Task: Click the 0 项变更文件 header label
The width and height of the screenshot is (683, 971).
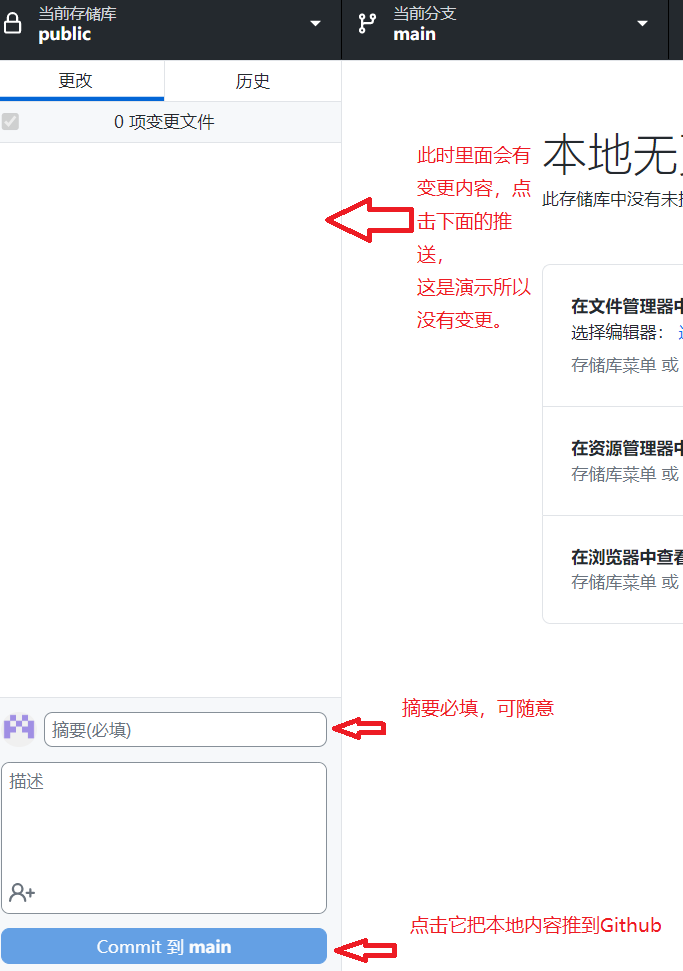Action: [164, 122]
